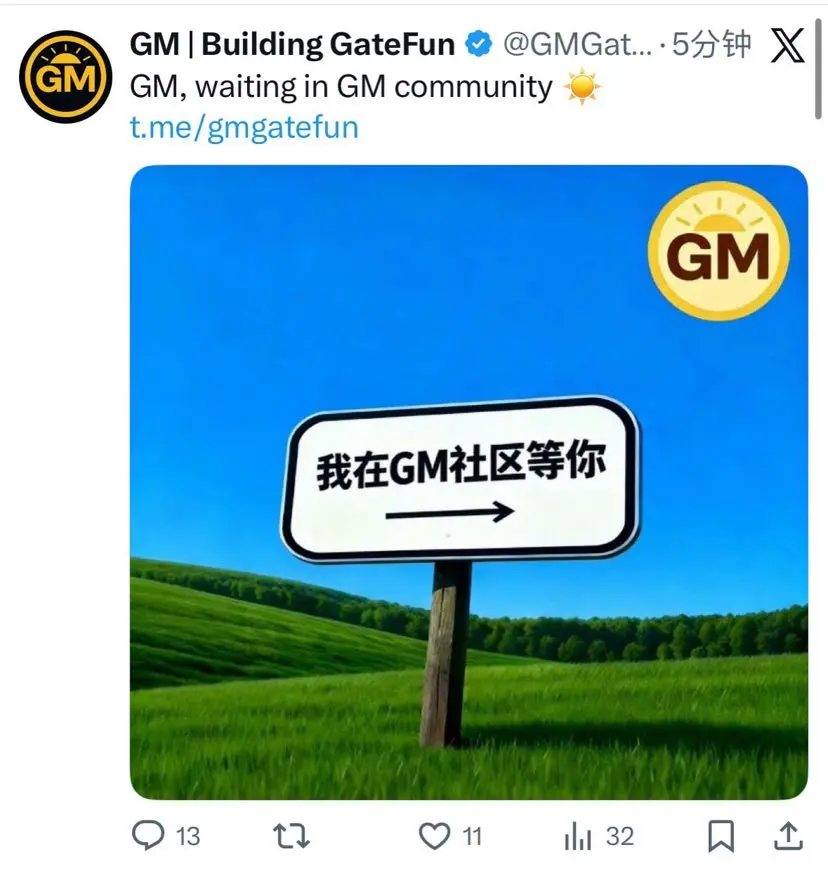
Task: Click the reply count 13
Action: [188, 837]
